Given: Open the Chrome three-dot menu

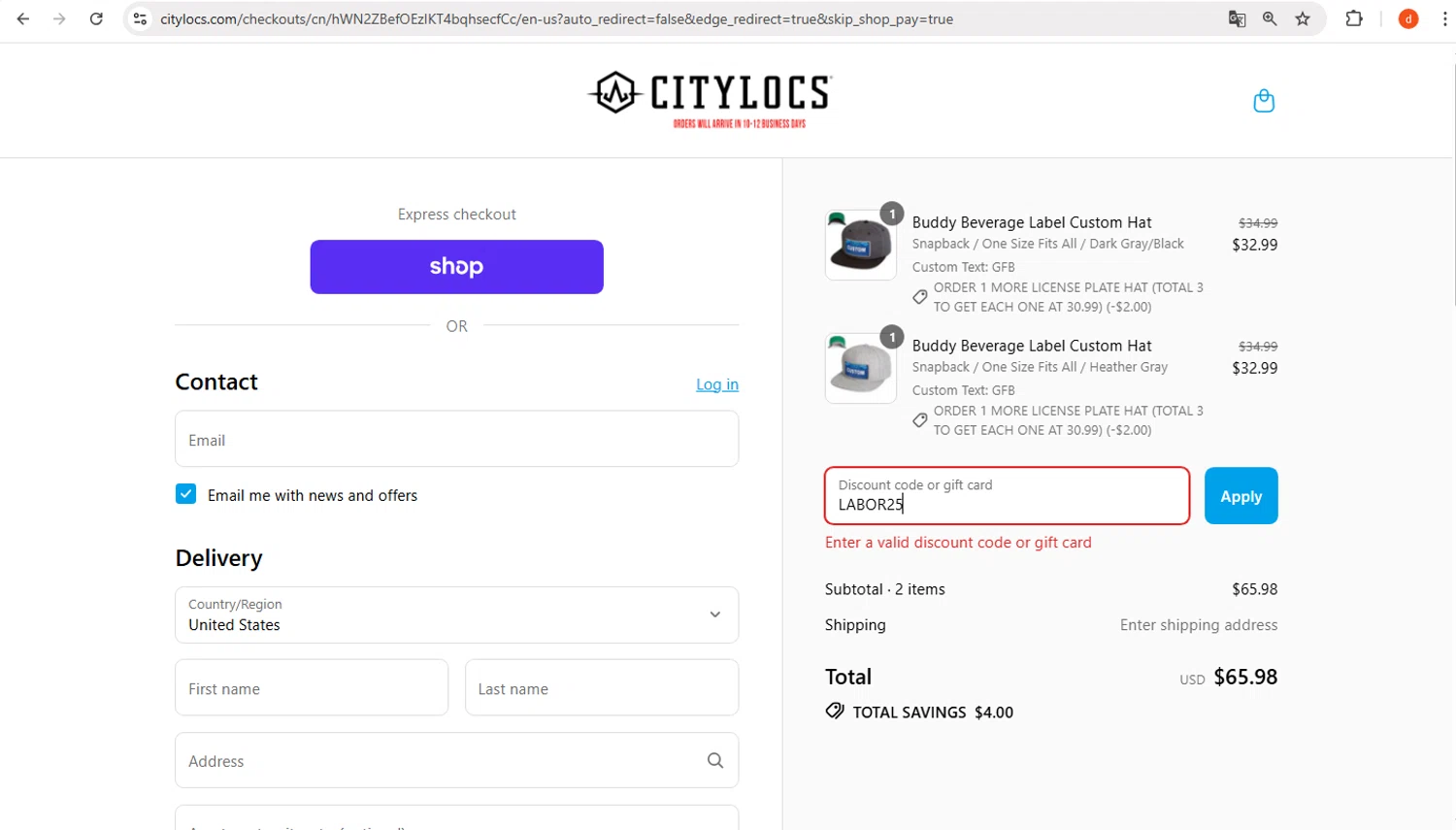Looking at the screenshot, I should click(1444, 18).
